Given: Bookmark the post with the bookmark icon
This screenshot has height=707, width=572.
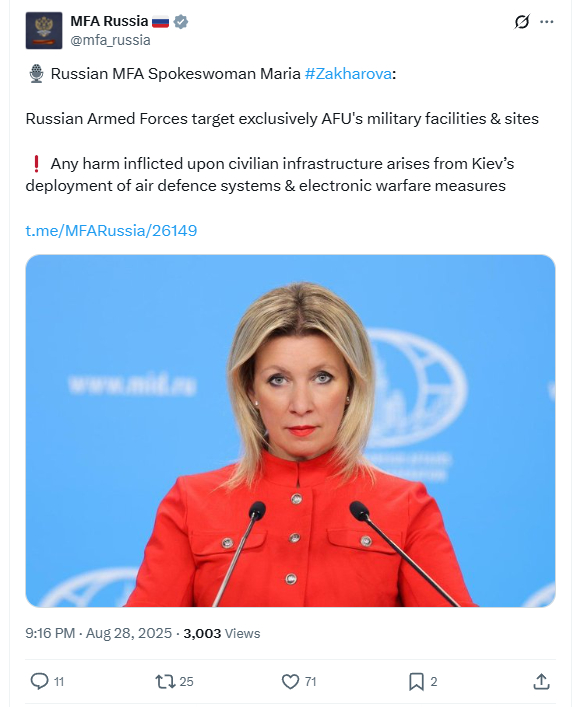Looking at the screenshot, I should [416, 681].
